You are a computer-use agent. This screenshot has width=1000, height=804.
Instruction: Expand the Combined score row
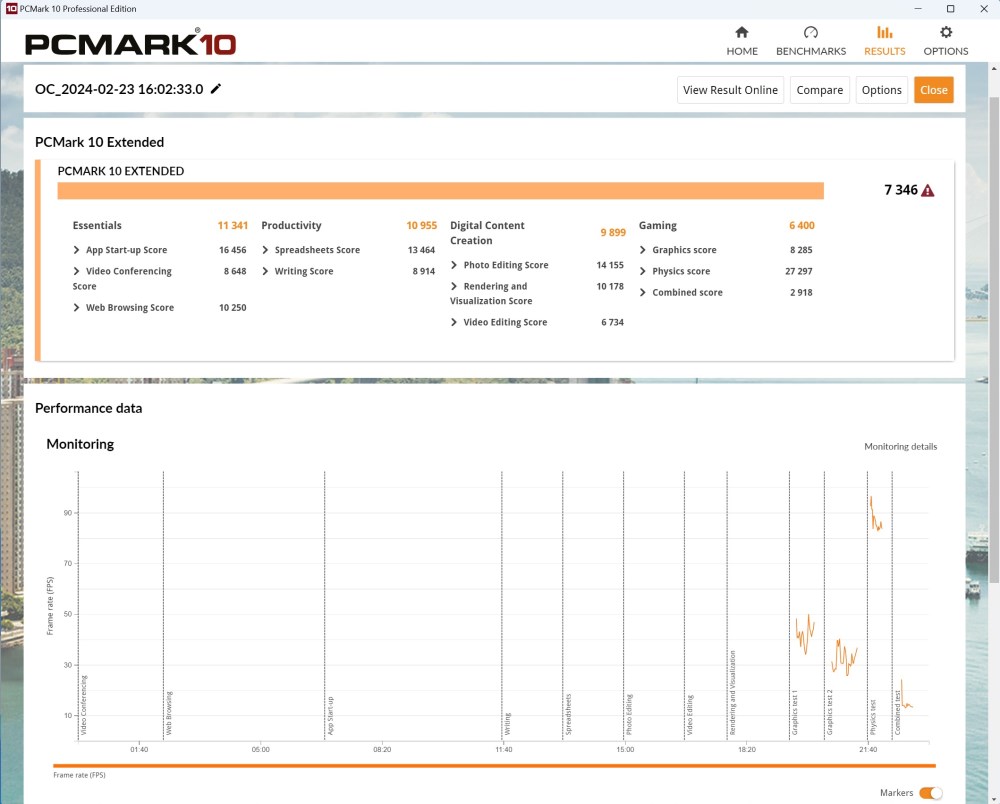pos(643,292)
